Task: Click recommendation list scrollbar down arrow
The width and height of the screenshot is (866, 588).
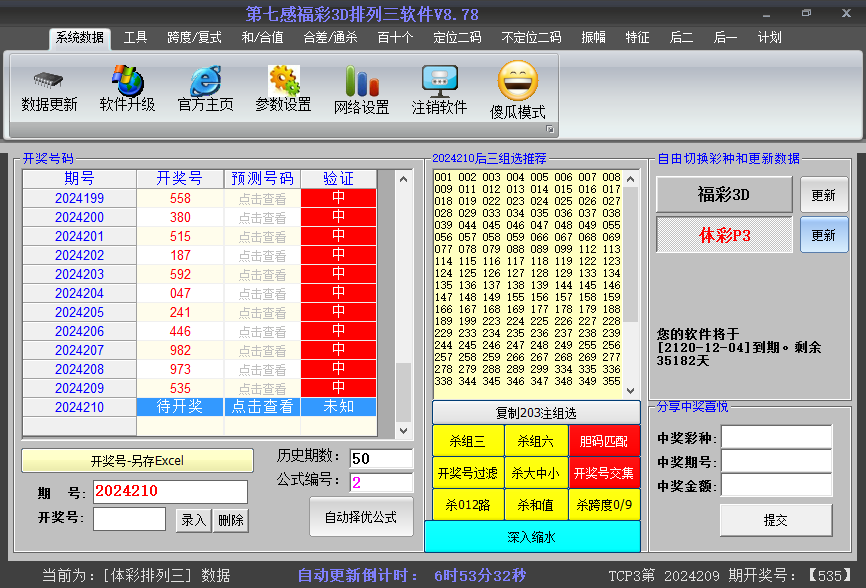Action: (x=631, y=391)
